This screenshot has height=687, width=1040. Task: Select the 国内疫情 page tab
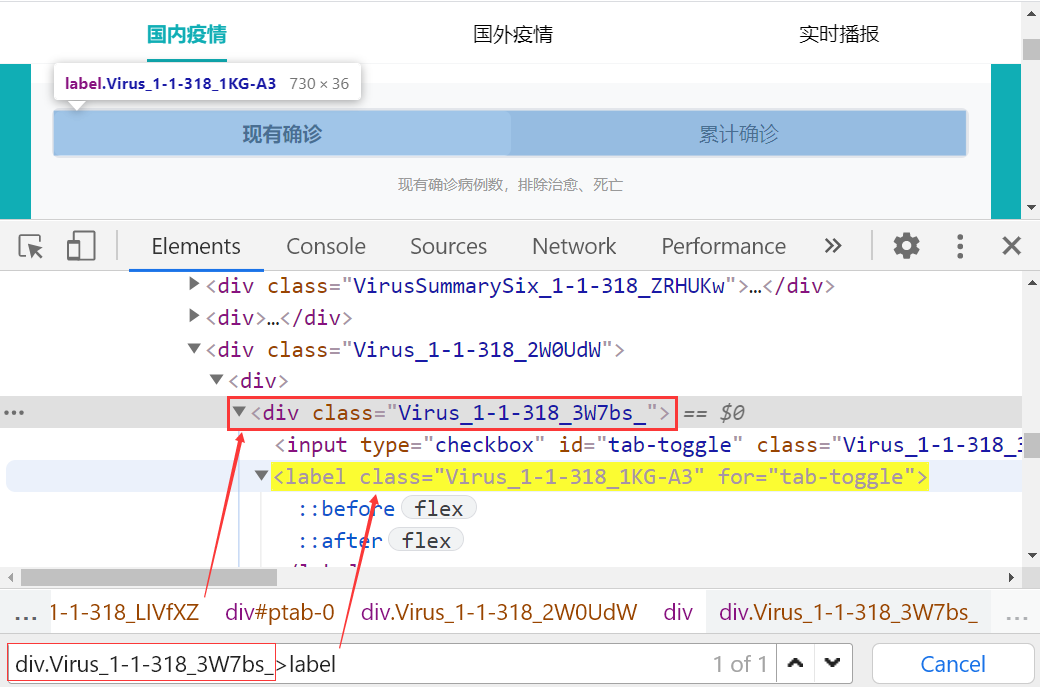coord(187,34)
